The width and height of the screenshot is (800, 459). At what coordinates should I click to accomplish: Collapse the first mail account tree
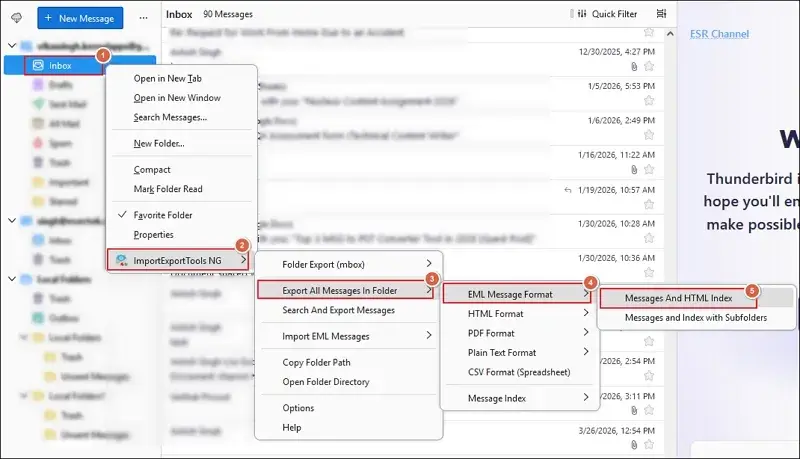click(x=12, y=46)
